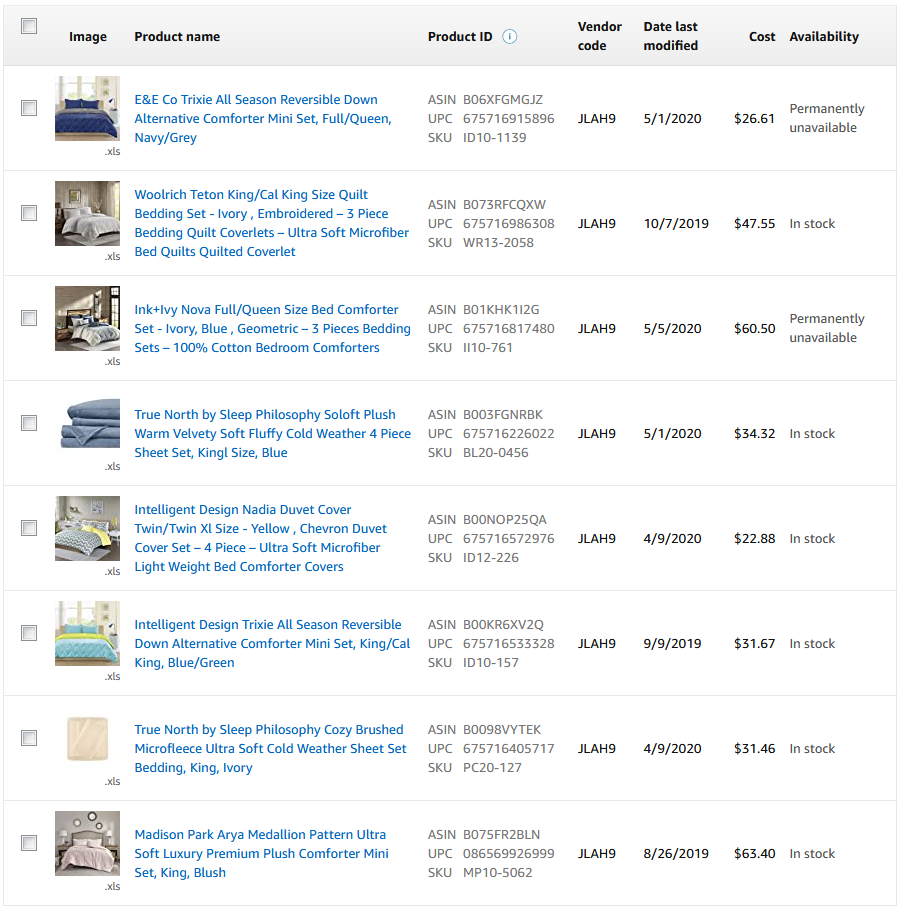Viewport: 898px width, 909px height.
Task: View the blue folded sheet set thumbnail
Action: [88, 423]
